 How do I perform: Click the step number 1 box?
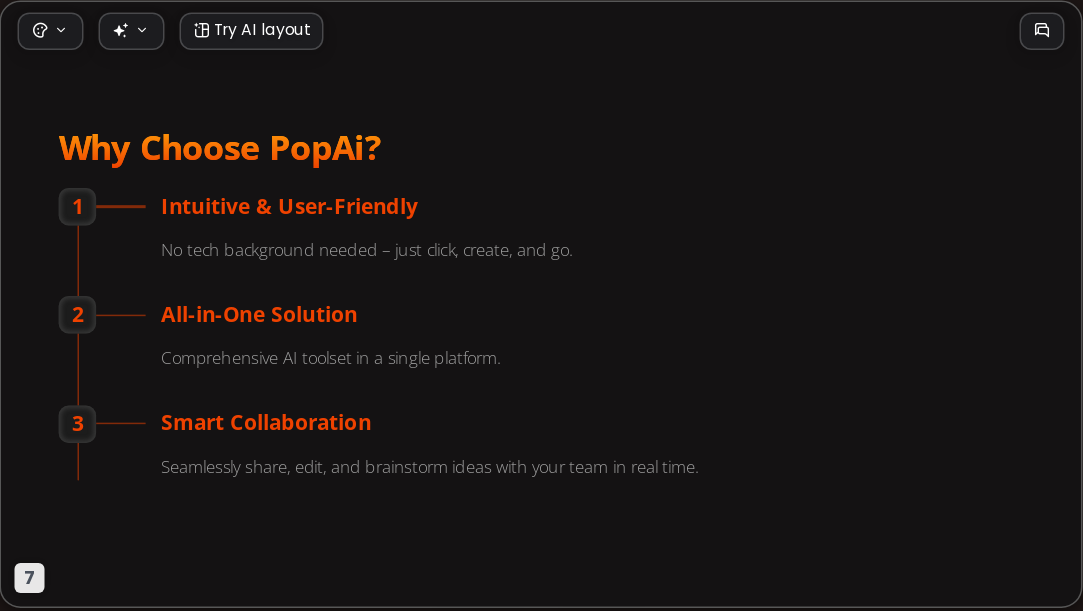pyautogui.click(x=77, y=206)
